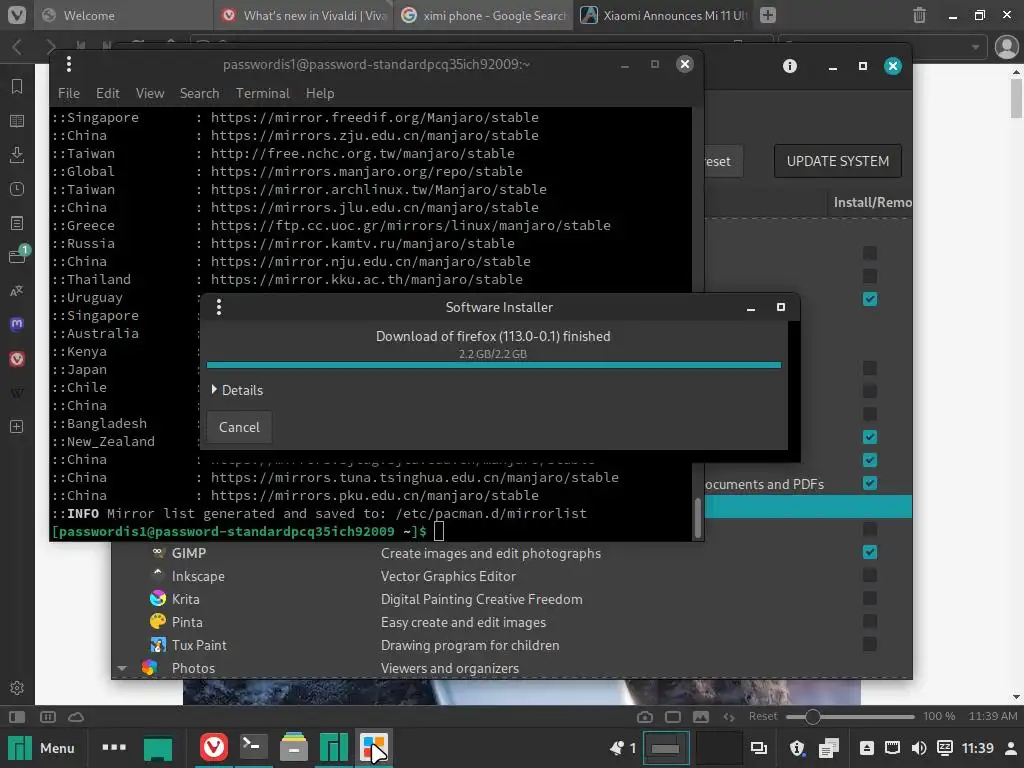Open page actions code icon in status bar
The width and height of the screenshot is (1024, 768).
pos(729,716)
